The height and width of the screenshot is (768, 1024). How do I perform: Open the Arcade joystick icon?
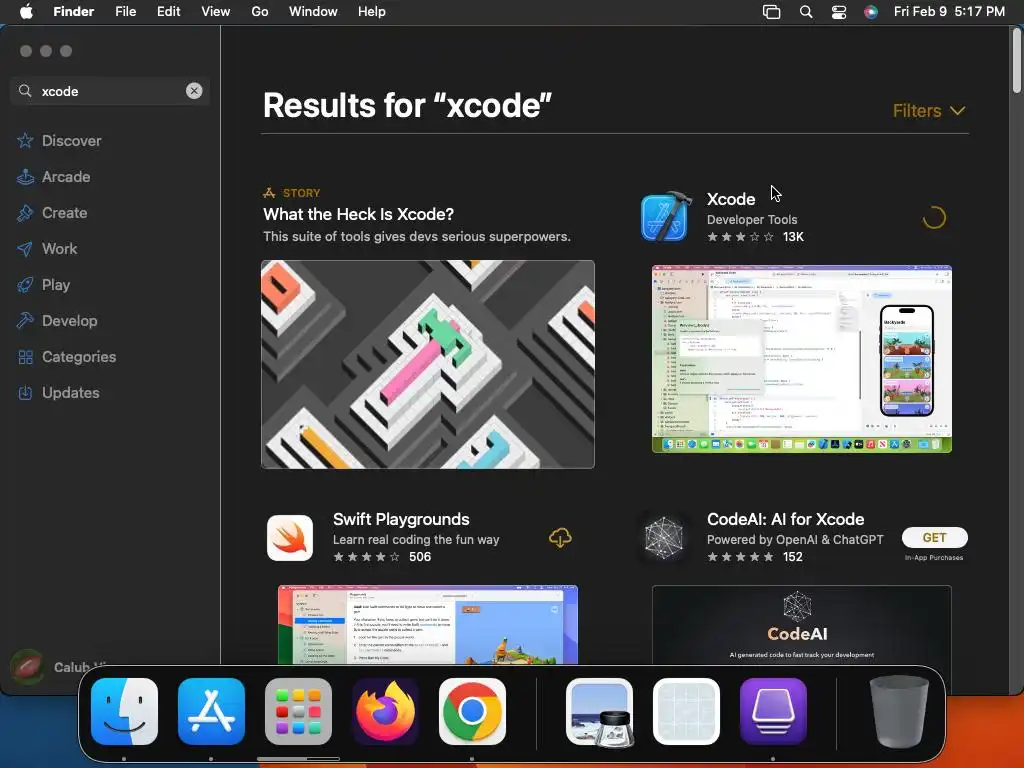click(25, 176)
